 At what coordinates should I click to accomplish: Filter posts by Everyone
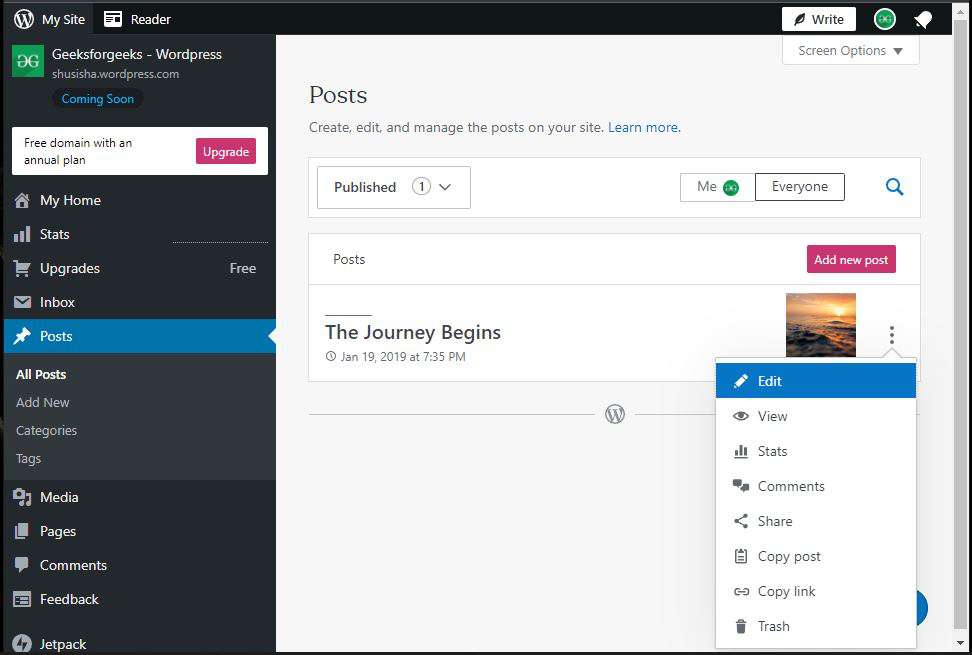click(x=800, y=187)
